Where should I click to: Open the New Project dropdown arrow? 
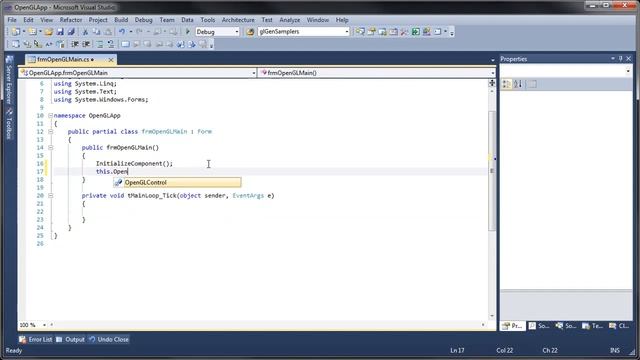point(24,32)
